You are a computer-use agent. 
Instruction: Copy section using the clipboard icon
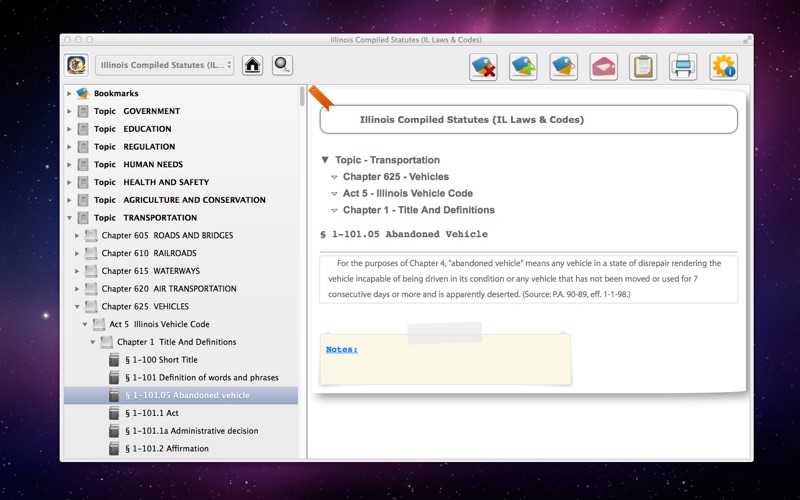pyautogui.click(x=643, y=67)
